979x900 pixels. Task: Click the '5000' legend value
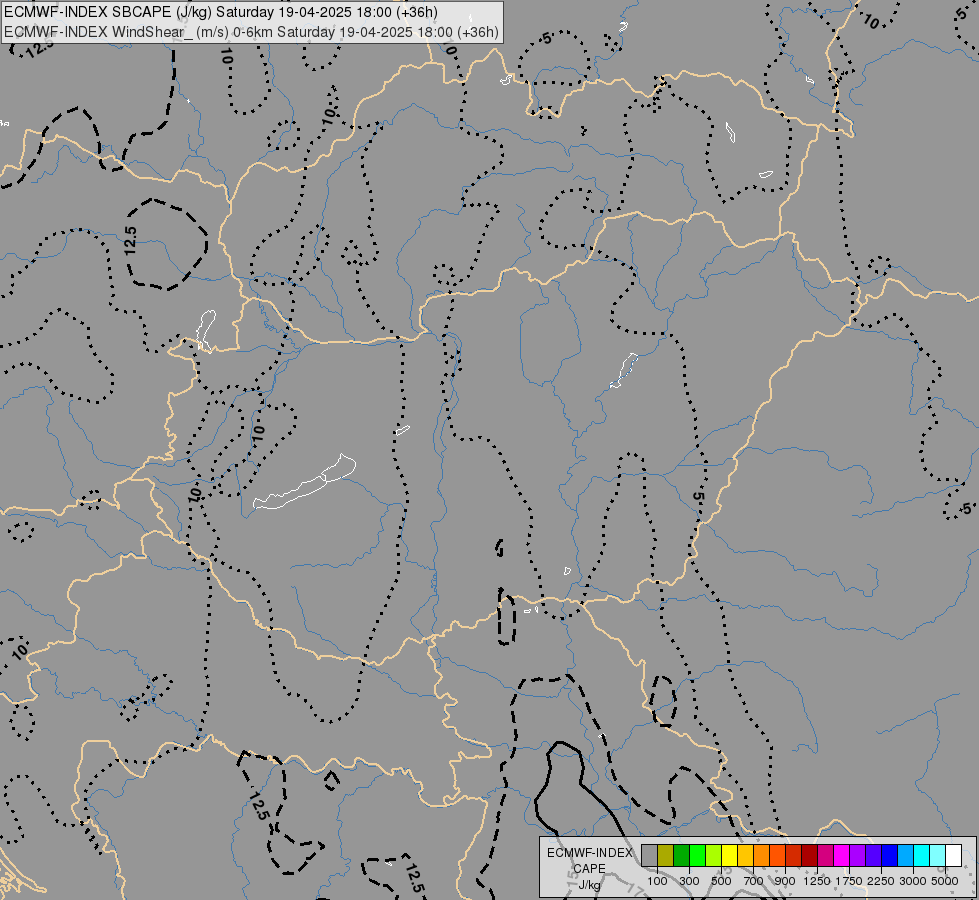[x=945, y=881]
